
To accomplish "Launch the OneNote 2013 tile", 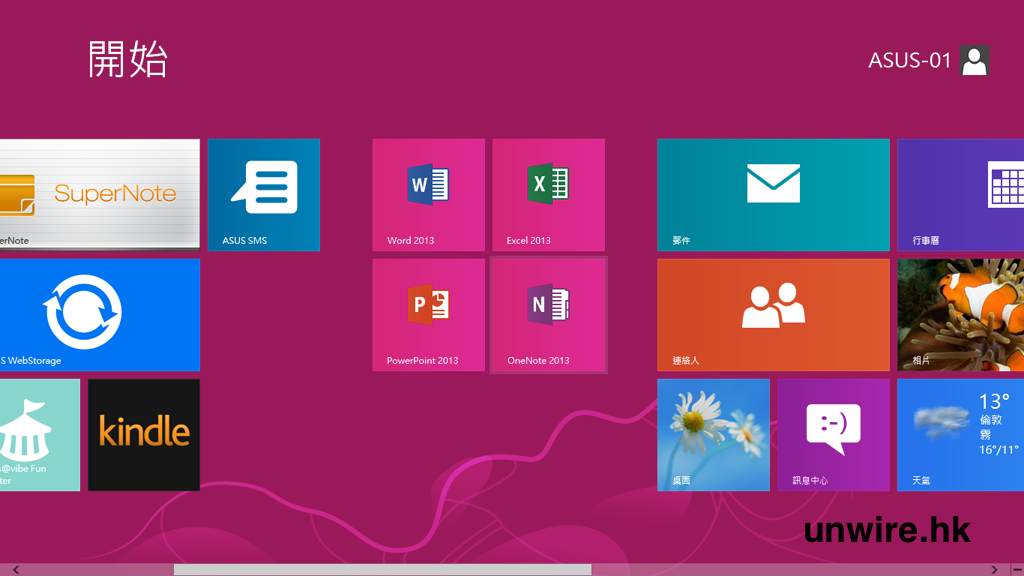I will tap(548, 315).
